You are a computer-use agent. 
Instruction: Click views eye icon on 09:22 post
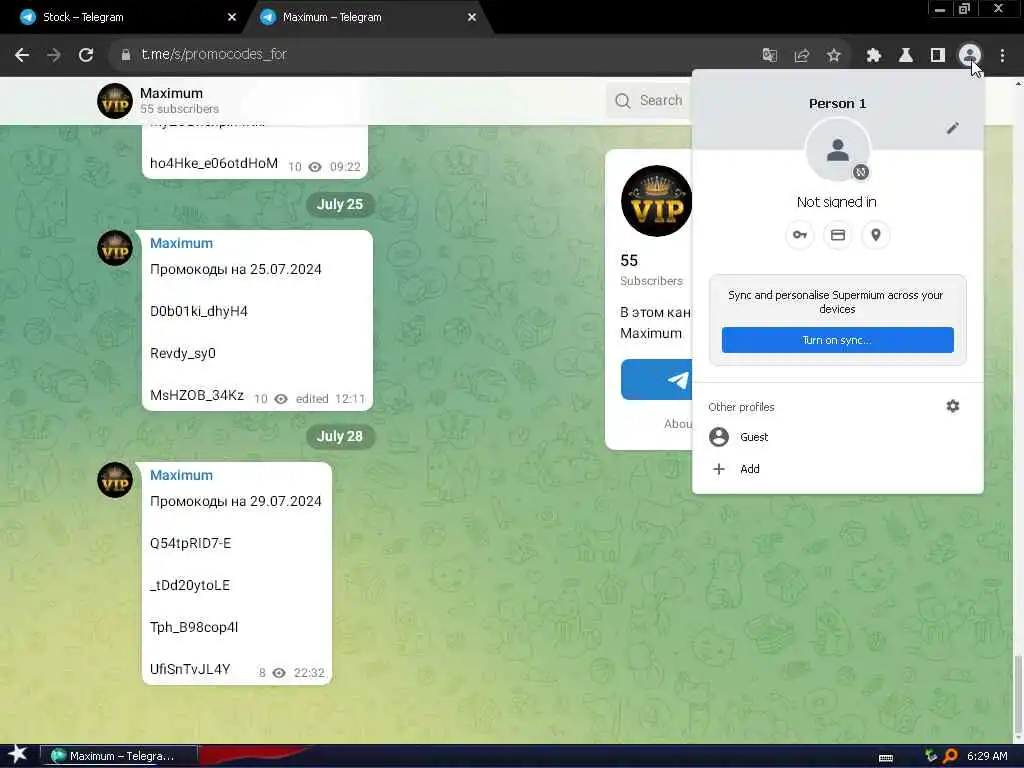click(315, 167)
